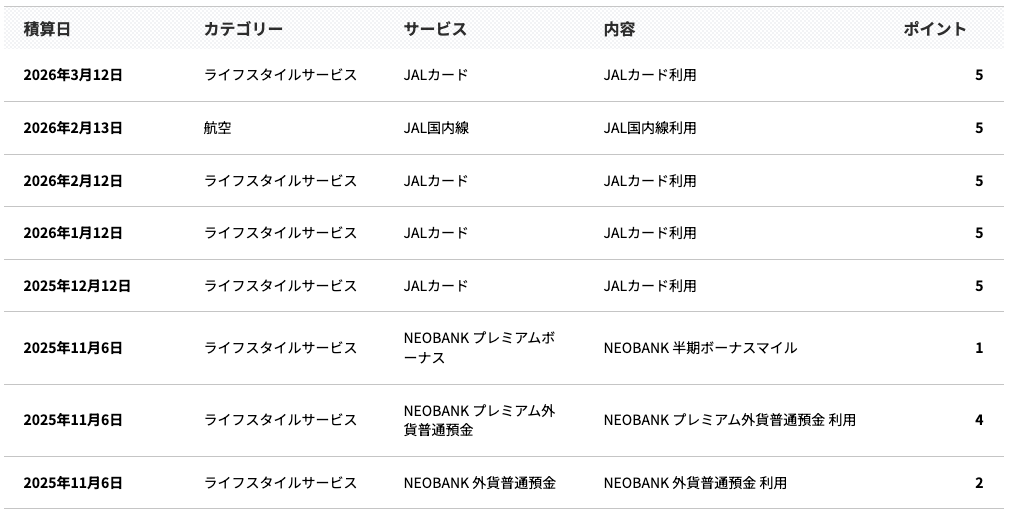
Task: Click the 内容 column header
Action: click(619, 29)
